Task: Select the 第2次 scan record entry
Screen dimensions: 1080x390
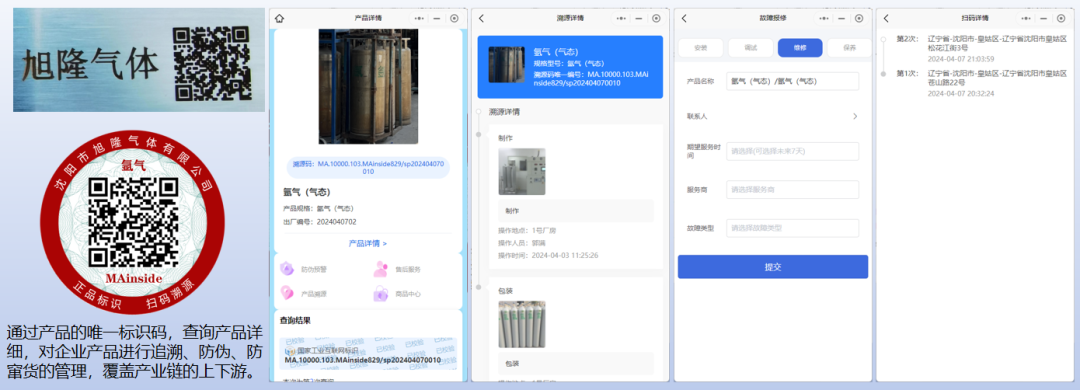Action: coord(982,48)
